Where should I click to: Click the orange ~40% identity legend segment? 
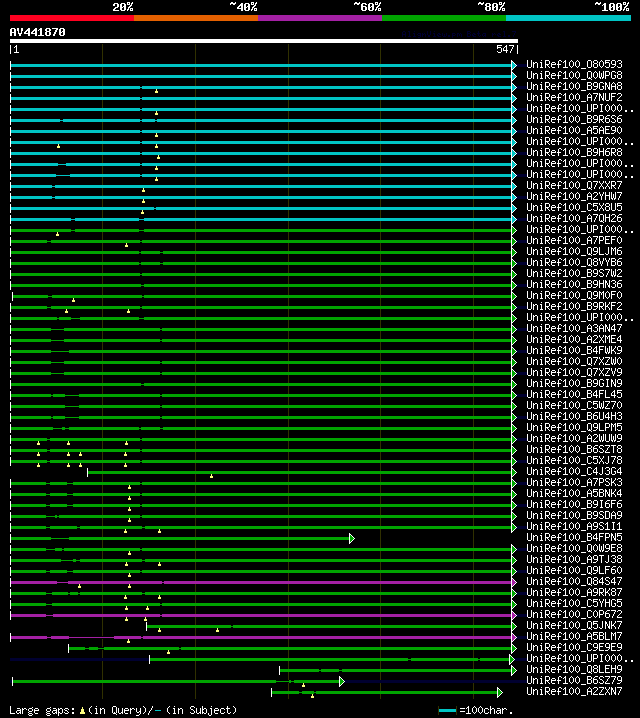(196, 18)
